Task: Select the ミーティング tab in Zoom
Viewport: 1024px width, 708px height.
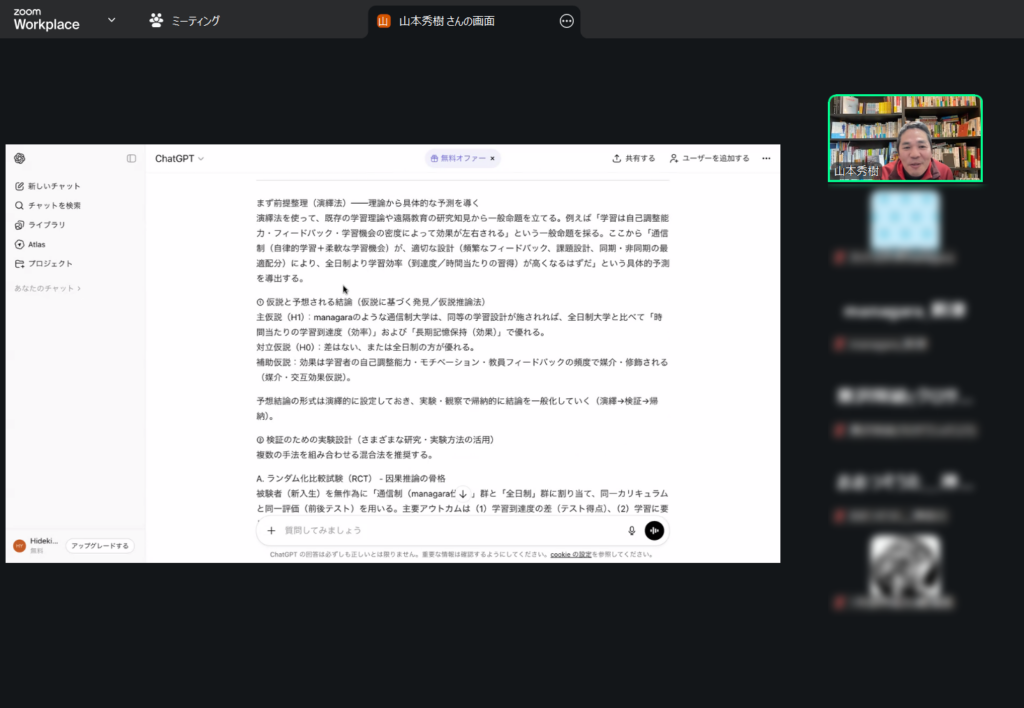Action: [185, 20]
